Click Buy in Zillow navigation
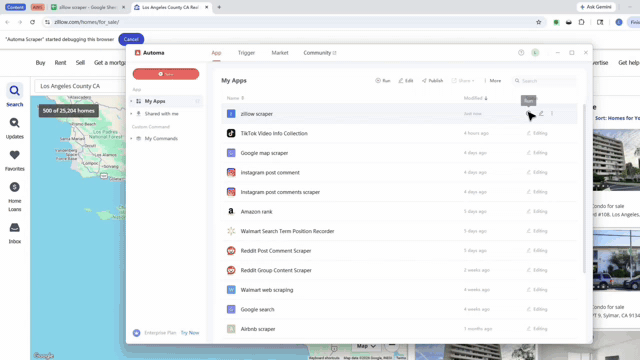This screenshot has width=640, height=360. [40, 62]
